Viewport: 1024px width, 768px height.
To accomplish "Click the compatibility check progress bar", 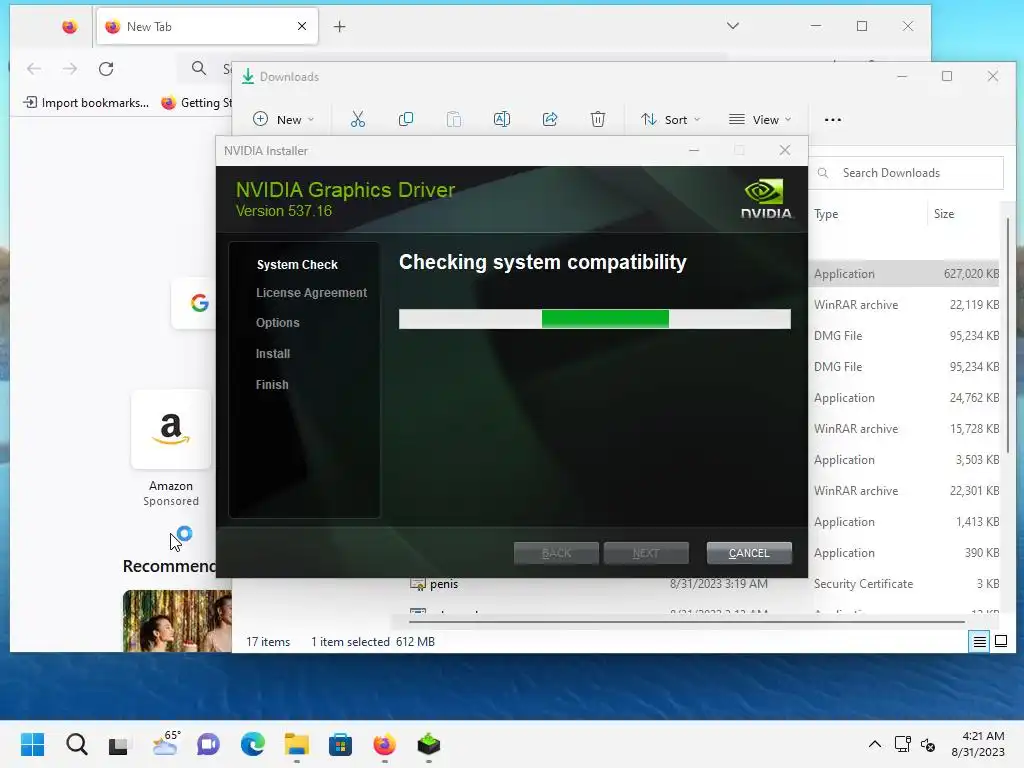I will 594,319.
